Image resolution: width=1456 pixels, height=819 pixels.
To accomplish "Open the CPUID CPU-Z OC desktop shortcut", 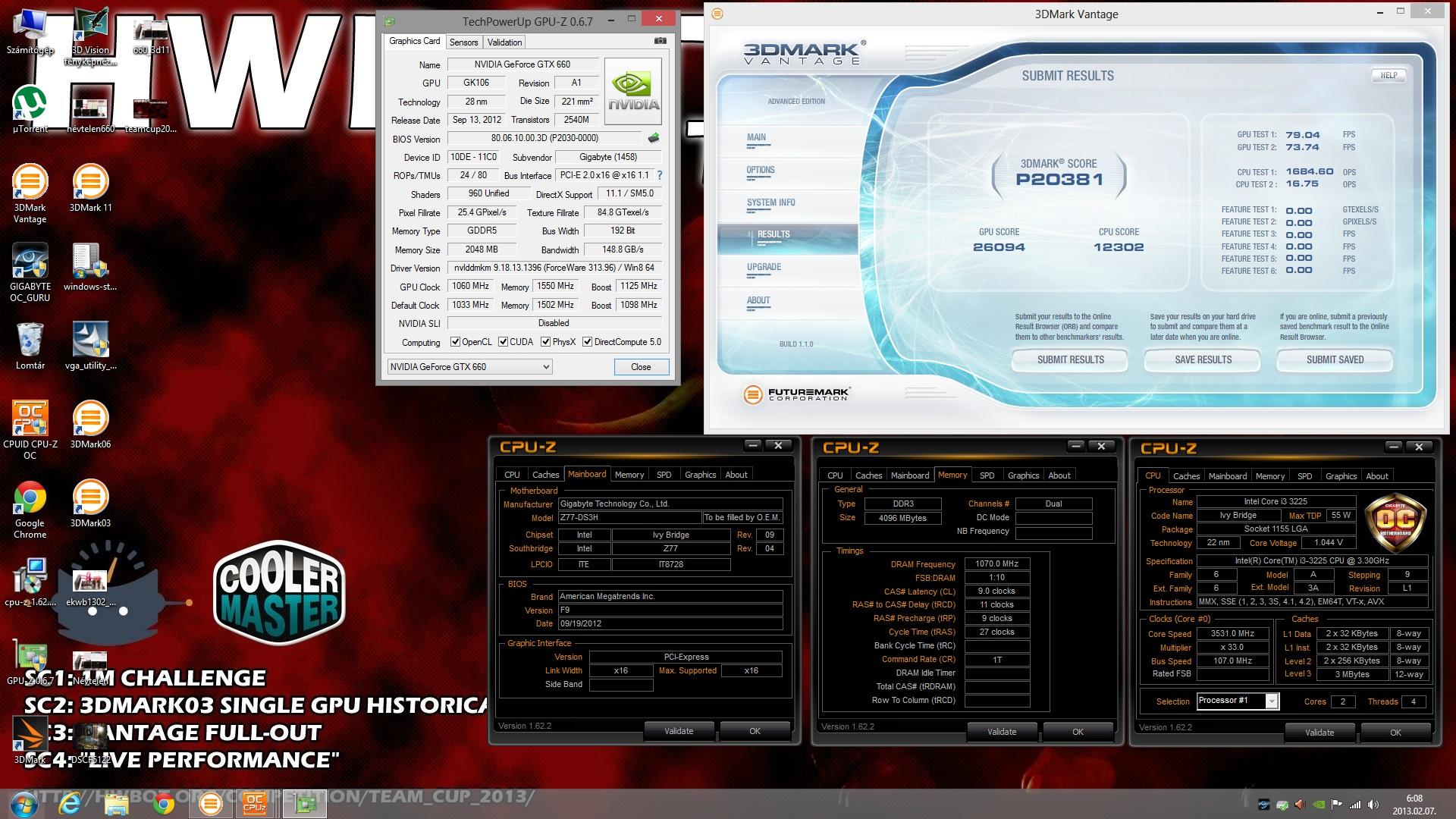I will point(30,431).
